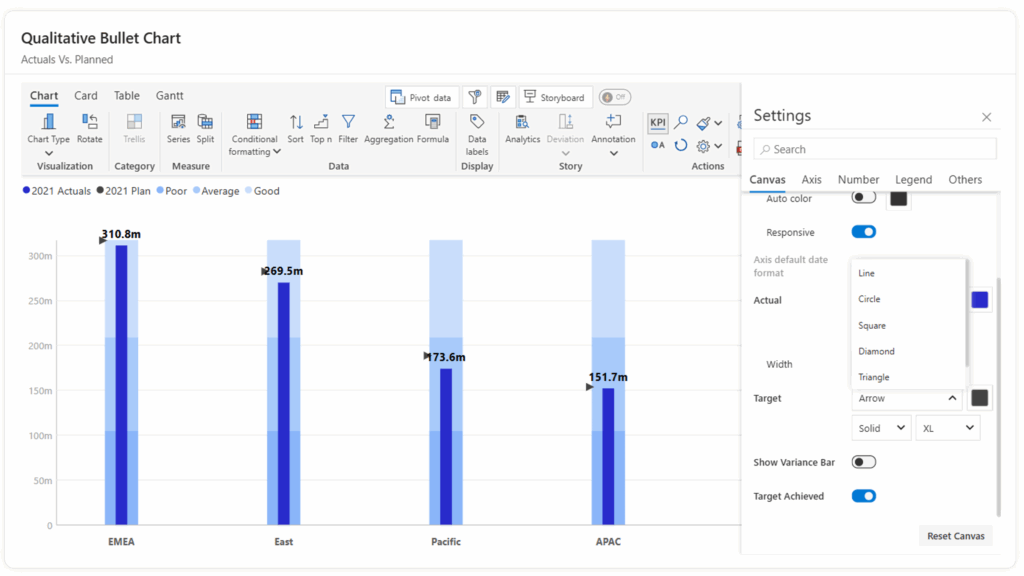Expand the Conditional formatting chevron

(277, 152)
